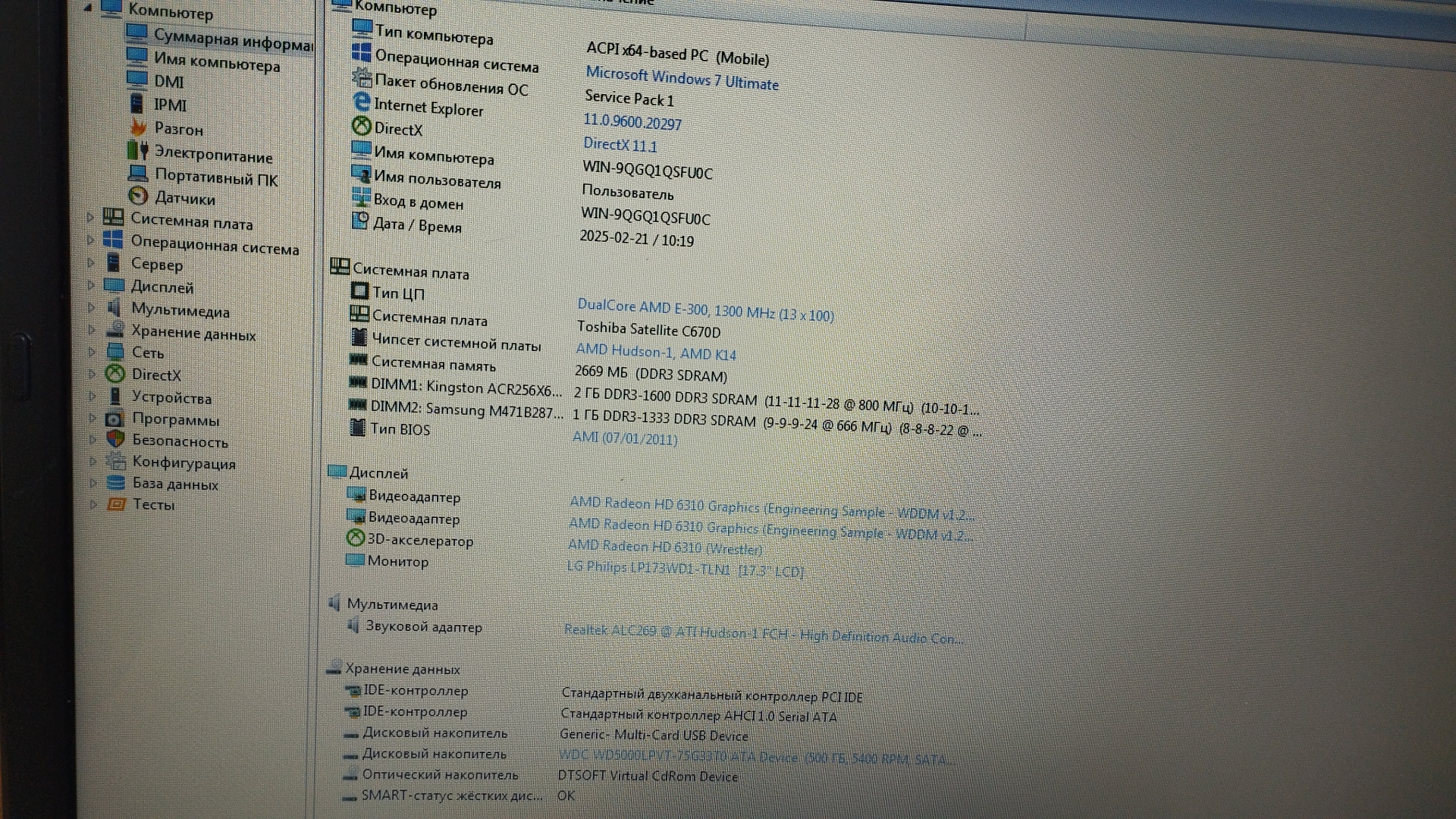
Task: Open AMI (07/01/2011) BIOS link
Action: (x=624, y=438)
